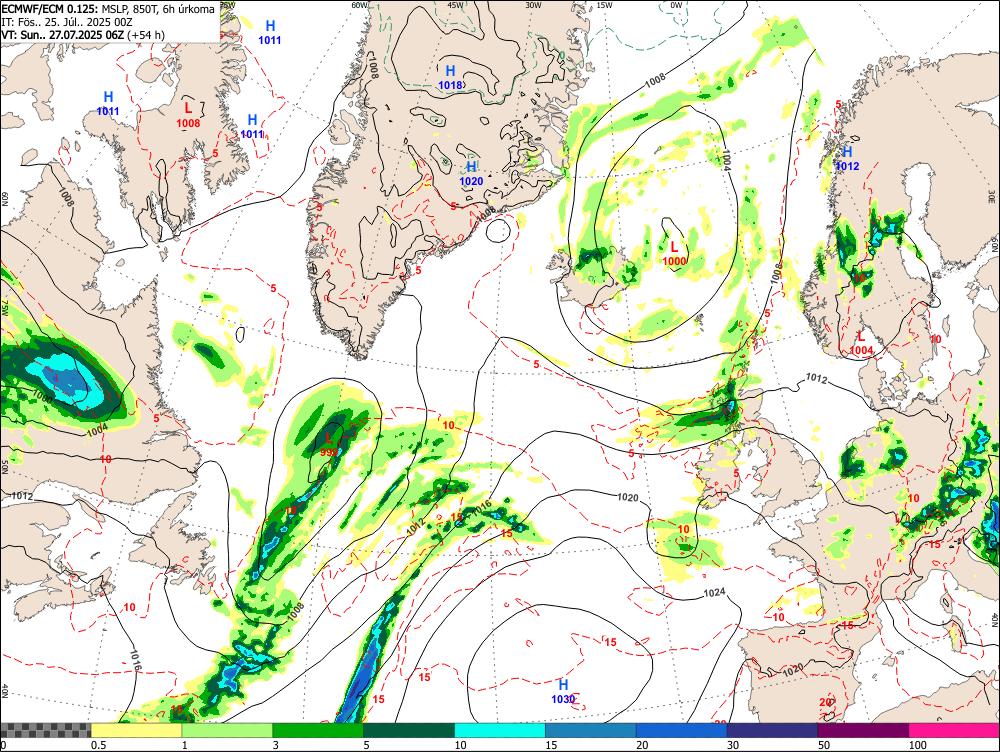Click the 1024 isobar label
1000x752 pixels.
(x=714, y=593)
